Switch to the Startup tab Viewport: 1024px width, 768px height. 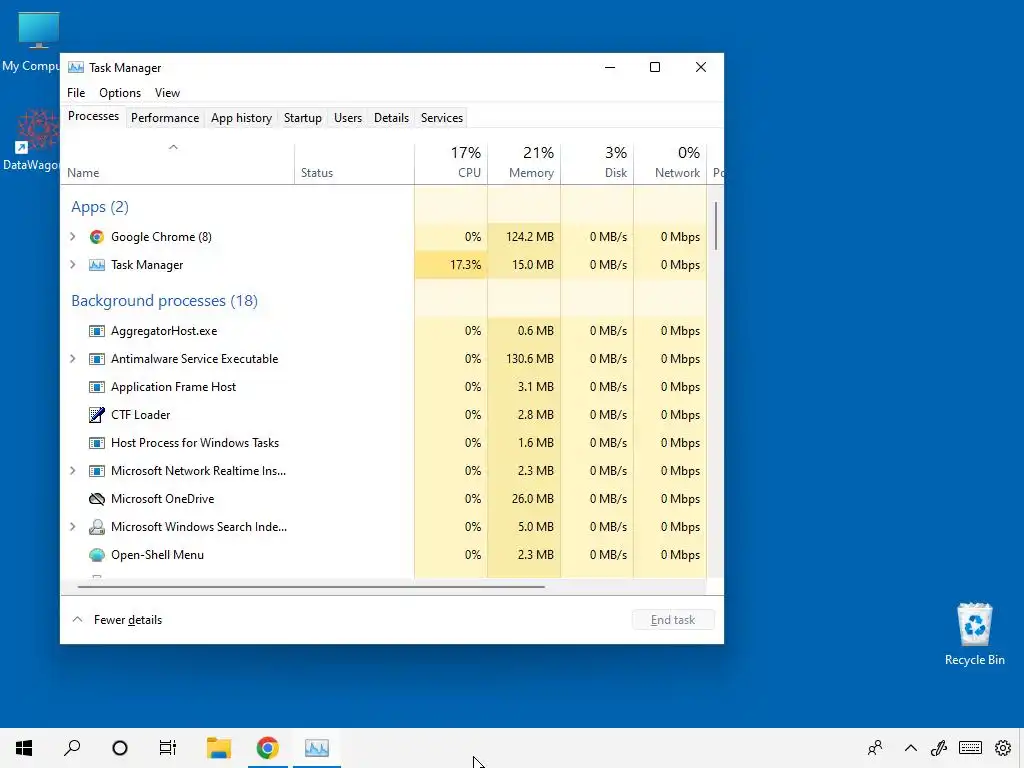(x=302, y=118)
